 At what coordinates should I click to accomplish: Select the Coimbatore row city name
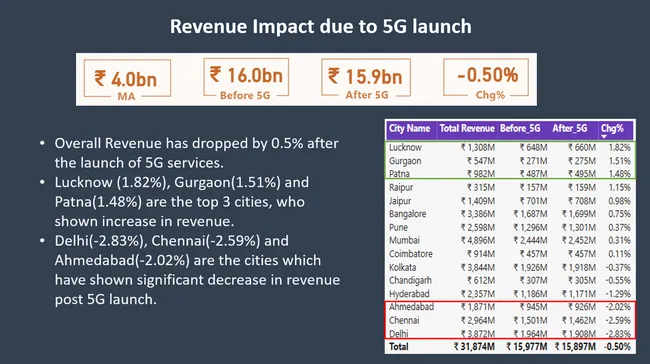tap(410, 254)
